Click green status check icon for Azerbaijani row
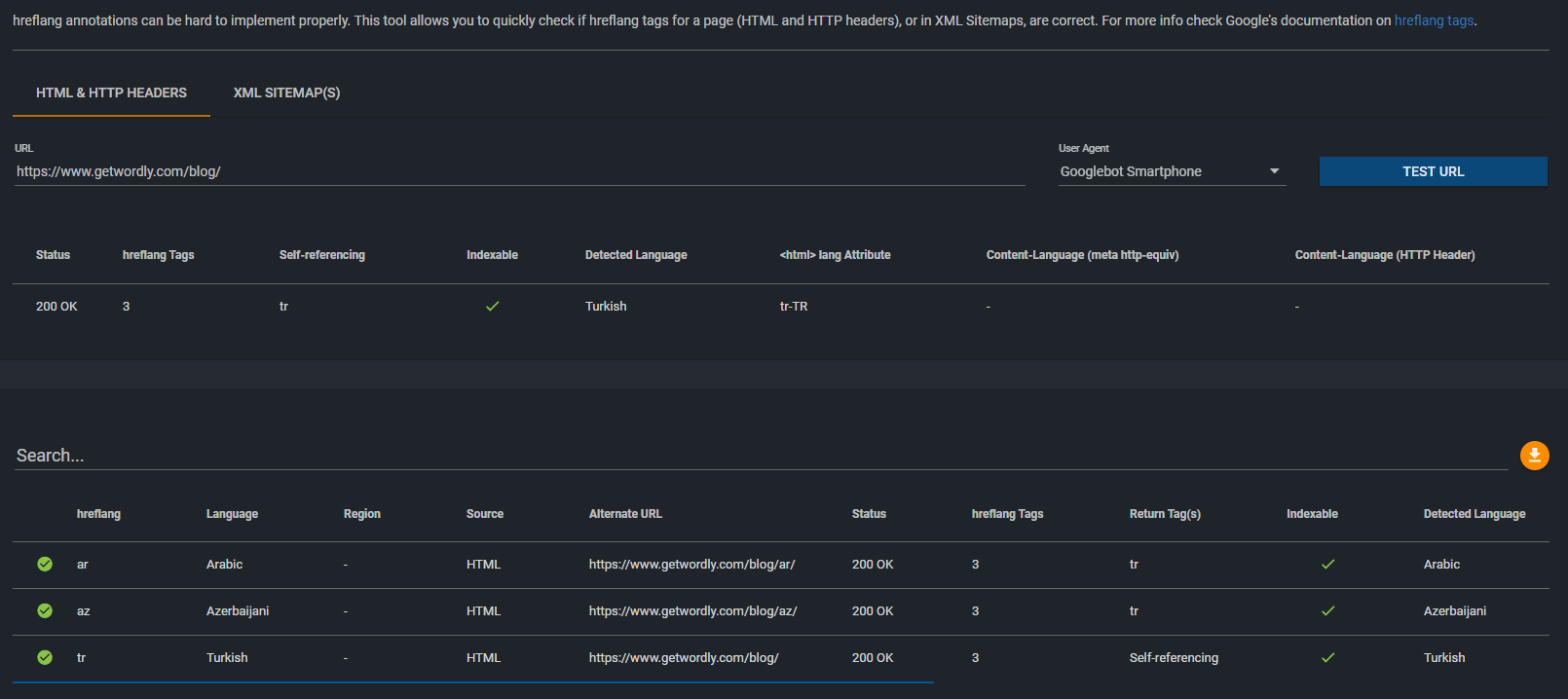This screenshot has height=699, width=1568. coord(45,610)
